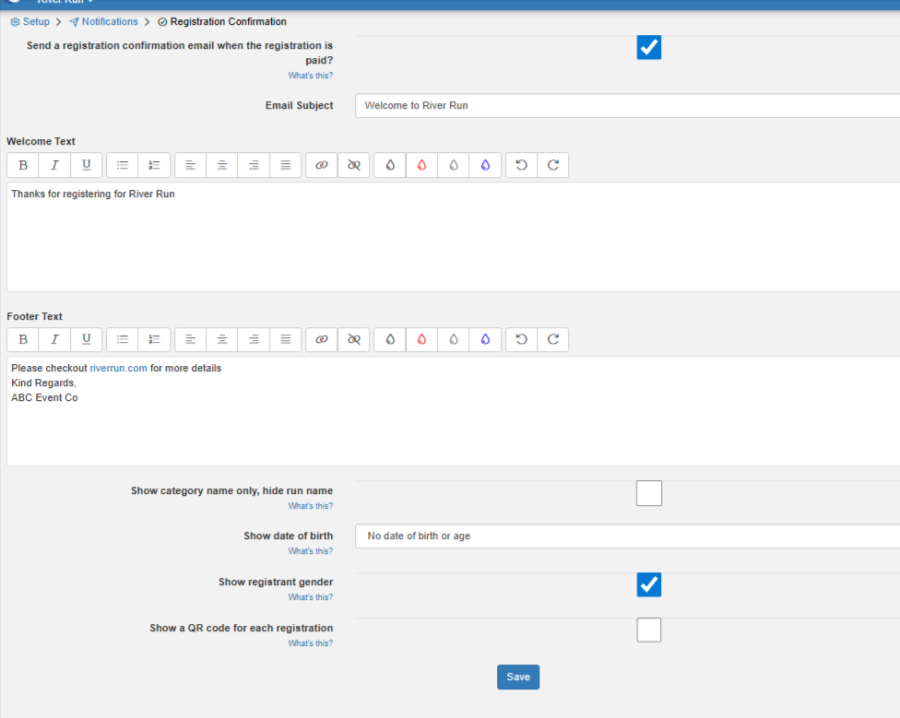900x718 pixels.
Task: Align left in Welcome Text toolbar
Action: (190, 165)
